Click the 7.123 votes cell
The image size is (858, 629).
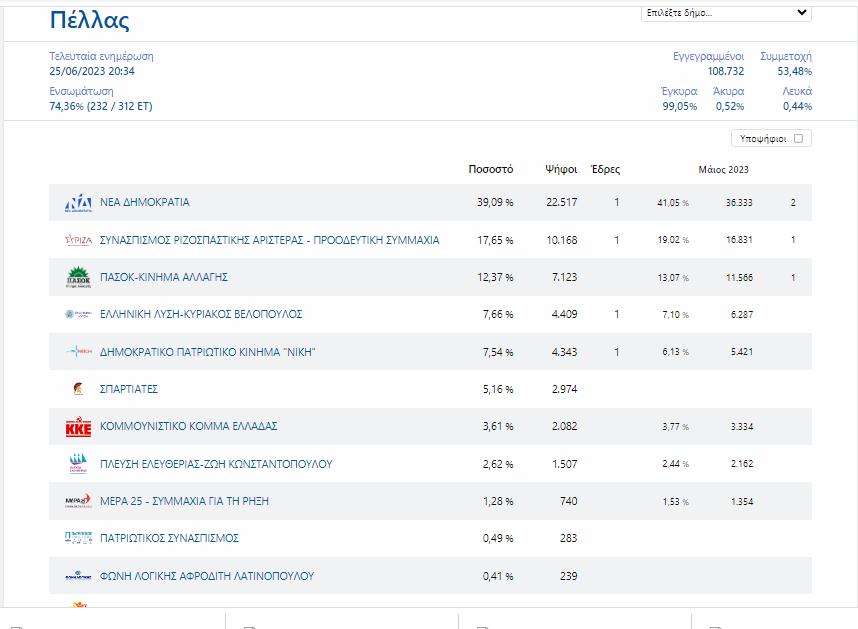tap(565, 277)
